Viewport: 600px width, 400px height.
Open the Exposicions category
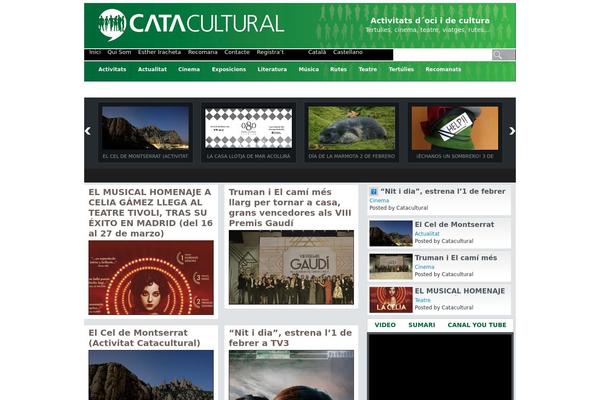(x=229, y=69)
